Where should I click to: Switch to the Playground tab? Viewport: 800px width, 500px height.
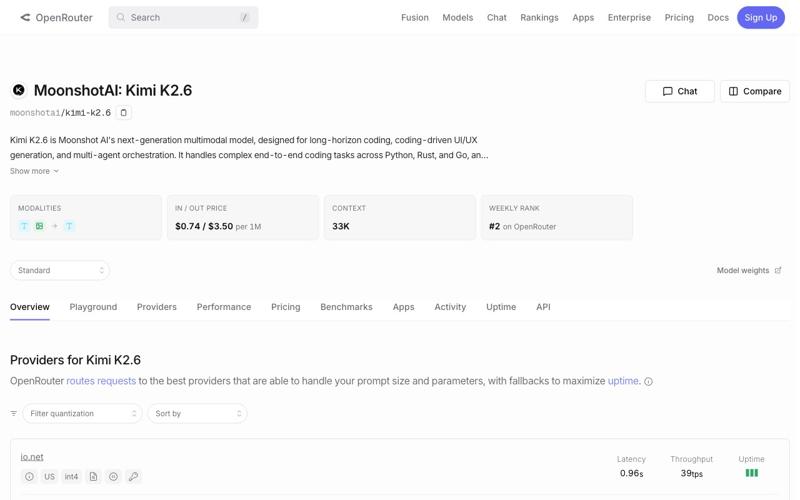coord(93,307)
